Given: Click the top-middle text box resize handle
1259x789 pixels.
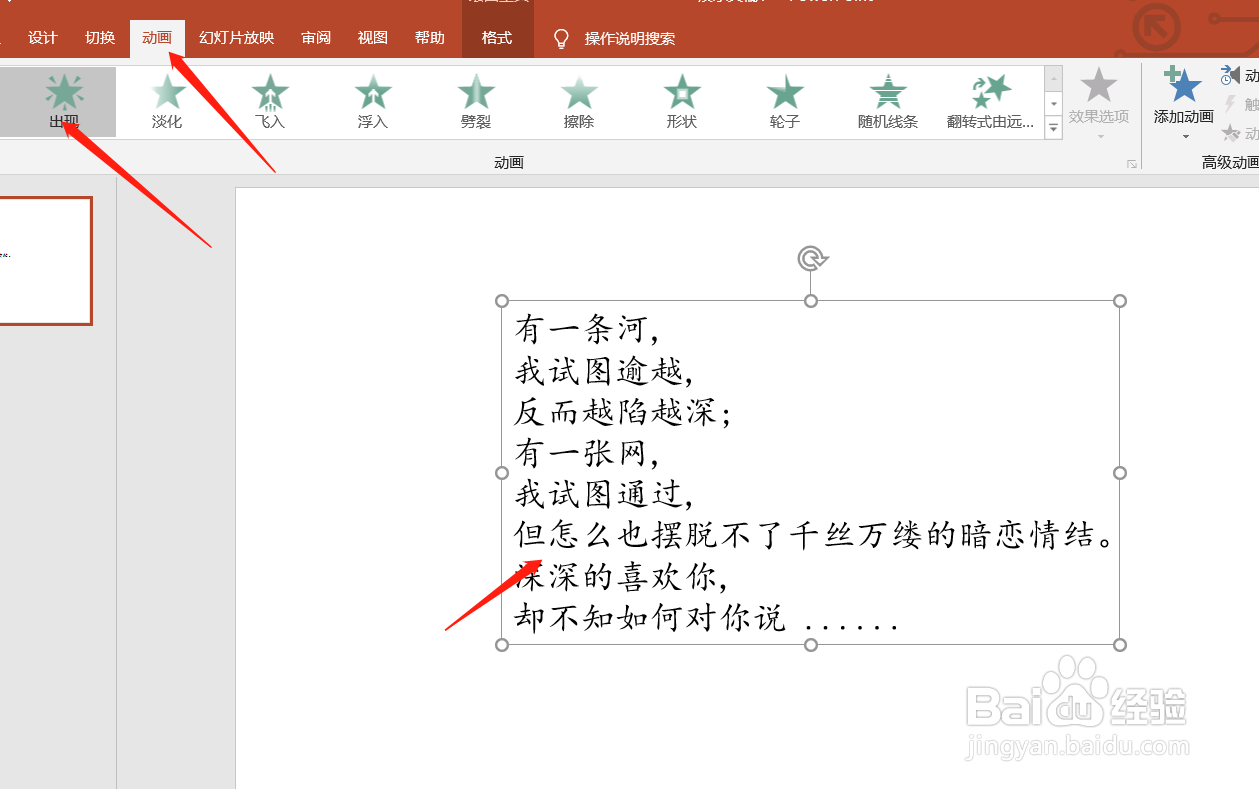Looking at the screenshot, I should [811, 301].
